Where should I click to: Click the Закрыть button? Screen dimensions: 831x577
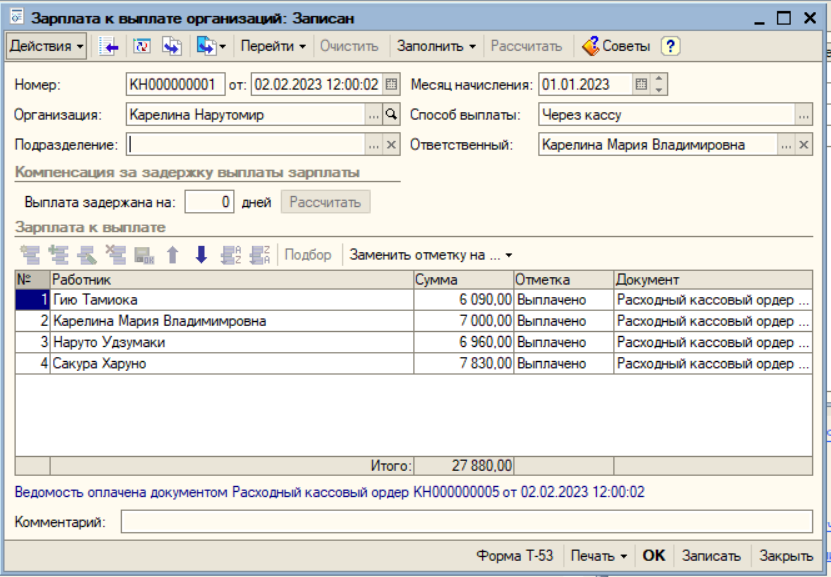tap(786, 555)
